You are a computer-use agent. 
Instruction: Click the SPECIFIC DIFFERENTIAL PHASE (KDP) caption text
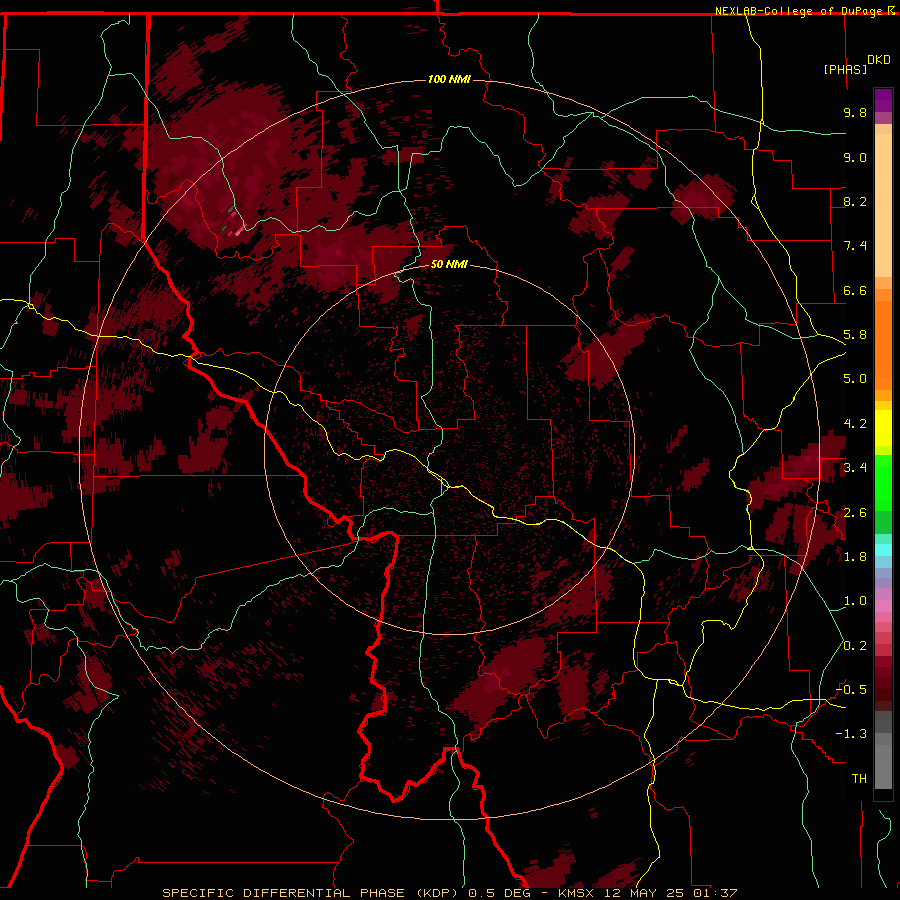pyautogui.click(x=312, y=893)
